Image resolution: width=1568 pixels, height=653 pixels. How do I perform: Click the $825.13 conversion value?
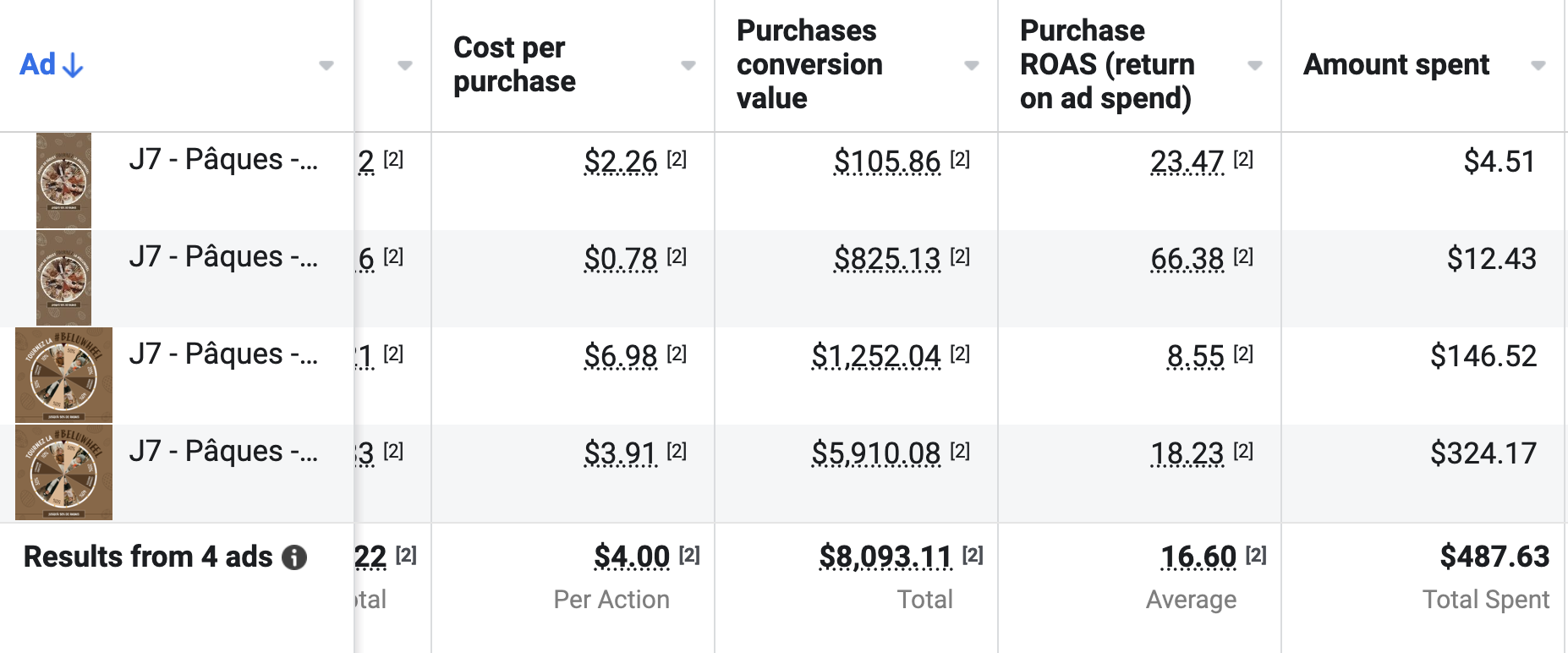click(886, 258)
